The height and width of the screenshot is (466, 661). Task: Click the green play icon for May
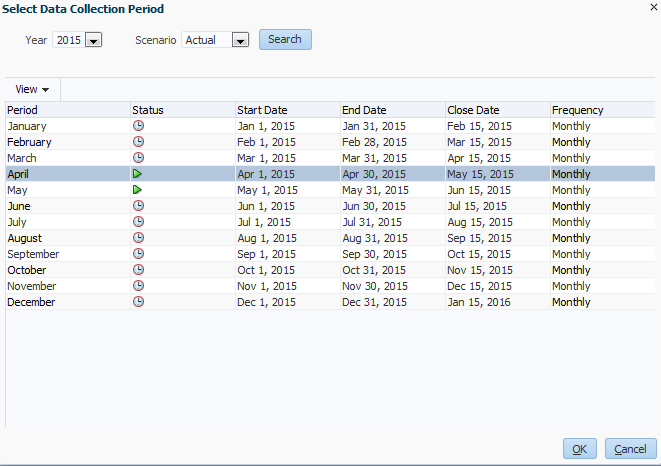pyautogui.click(x=138, y=190)
